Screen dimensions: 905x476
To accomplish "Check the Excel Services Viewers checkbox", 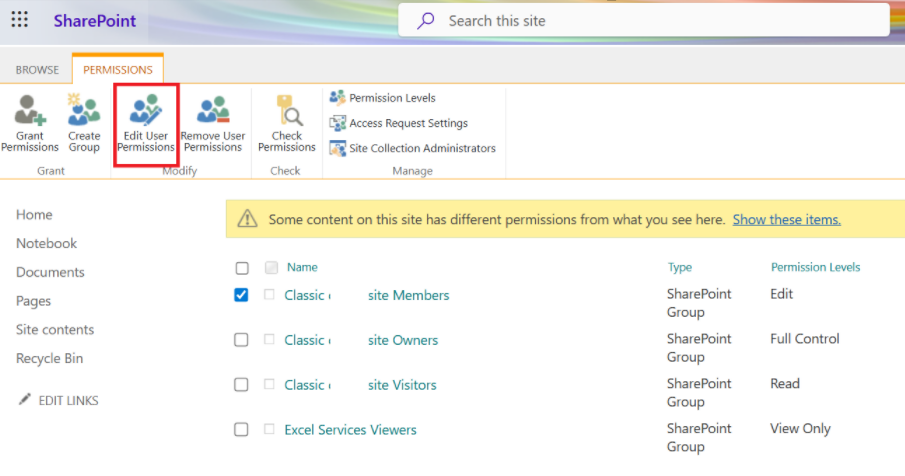I will (x=241, y=430).
